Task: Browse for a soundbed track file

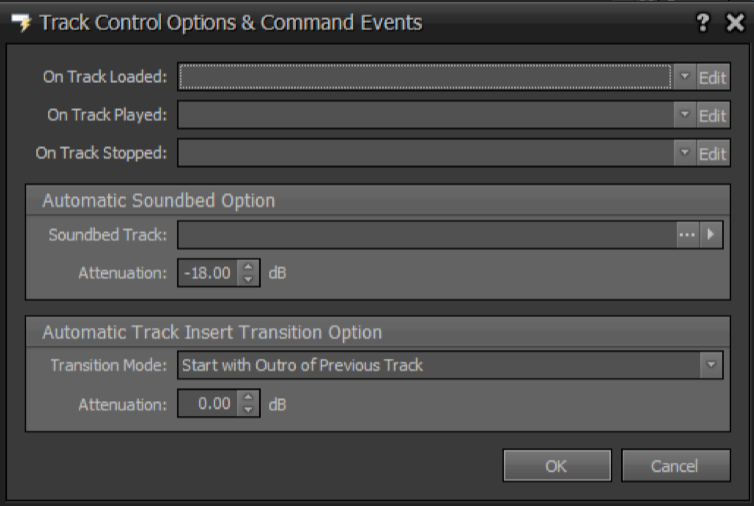Action: [x=686, y=235]
